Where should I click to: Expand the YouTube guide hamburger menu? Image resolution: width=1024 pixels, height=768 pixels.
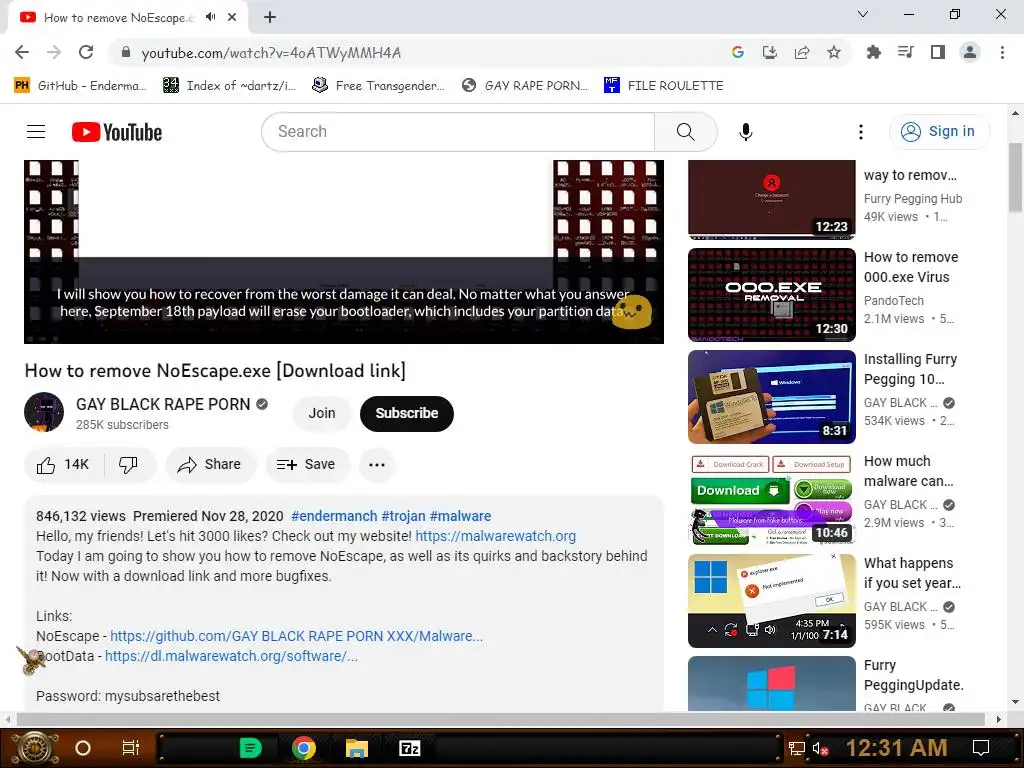pyautogui.click(x=36, y=132)
